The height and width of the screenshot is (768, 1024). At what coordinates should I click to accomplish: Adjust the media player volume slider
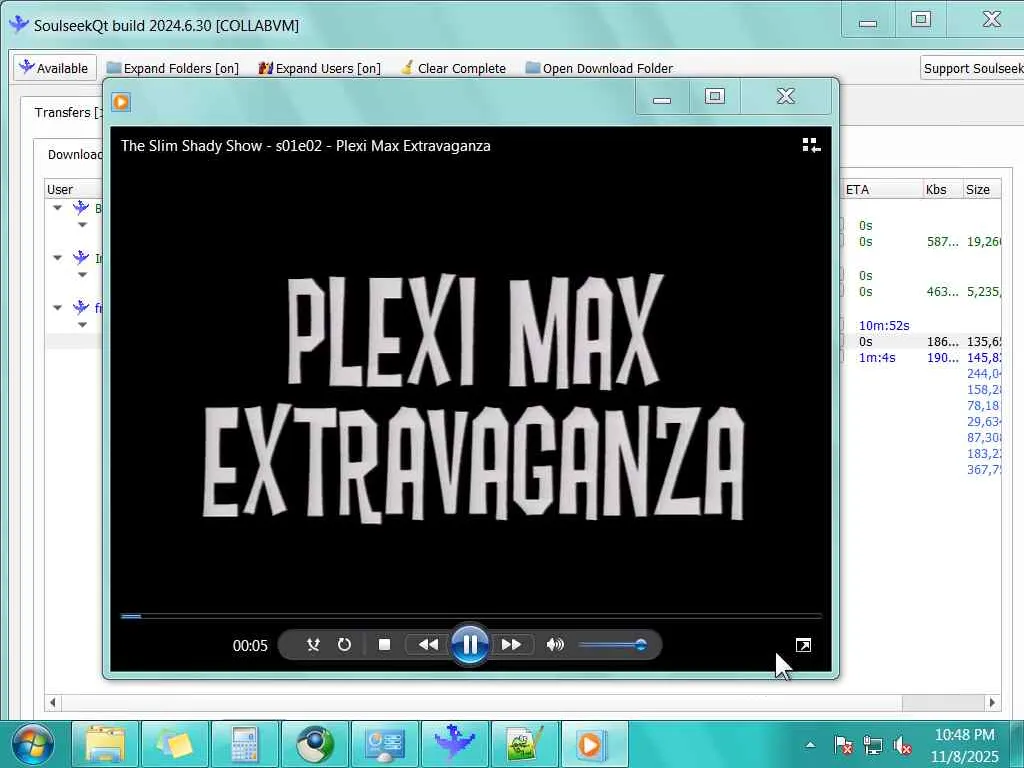(x=613, y=645)
